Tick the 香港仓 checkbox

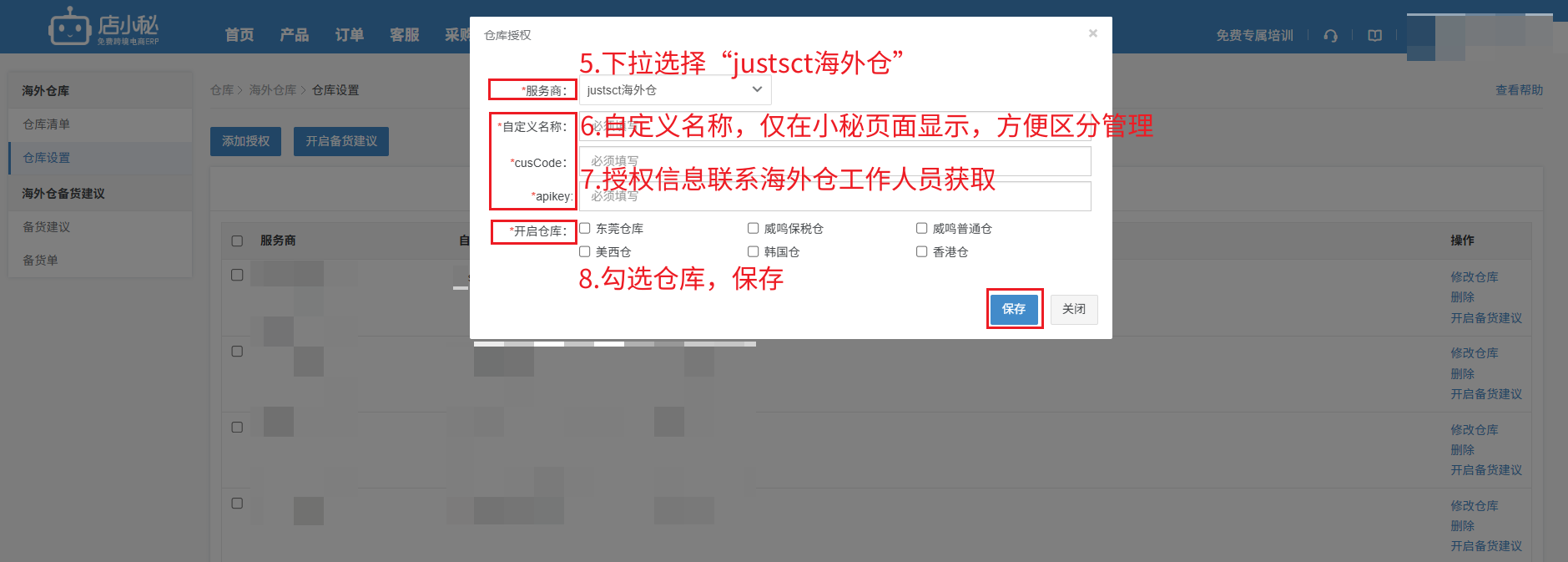pyautogui.click(x=922, y=251)
